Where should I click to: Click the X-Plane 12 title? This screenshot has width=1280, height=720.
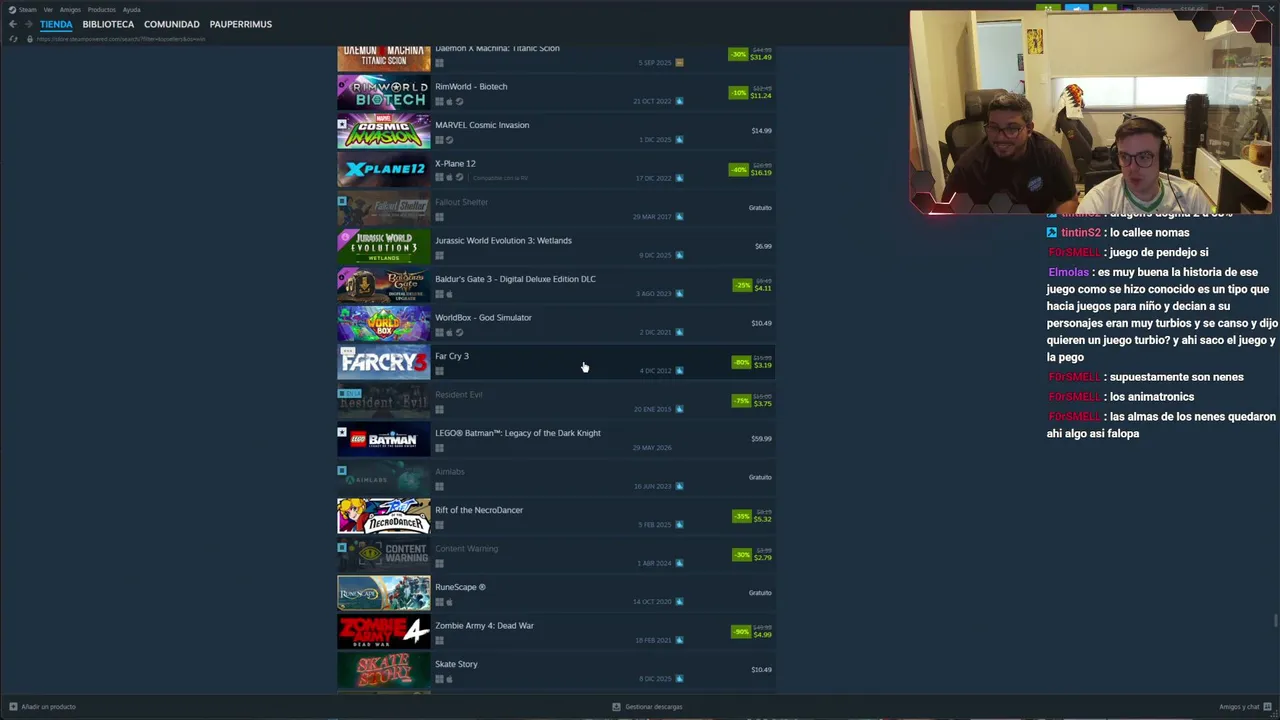pyautogui.click(x=455, y=164)
